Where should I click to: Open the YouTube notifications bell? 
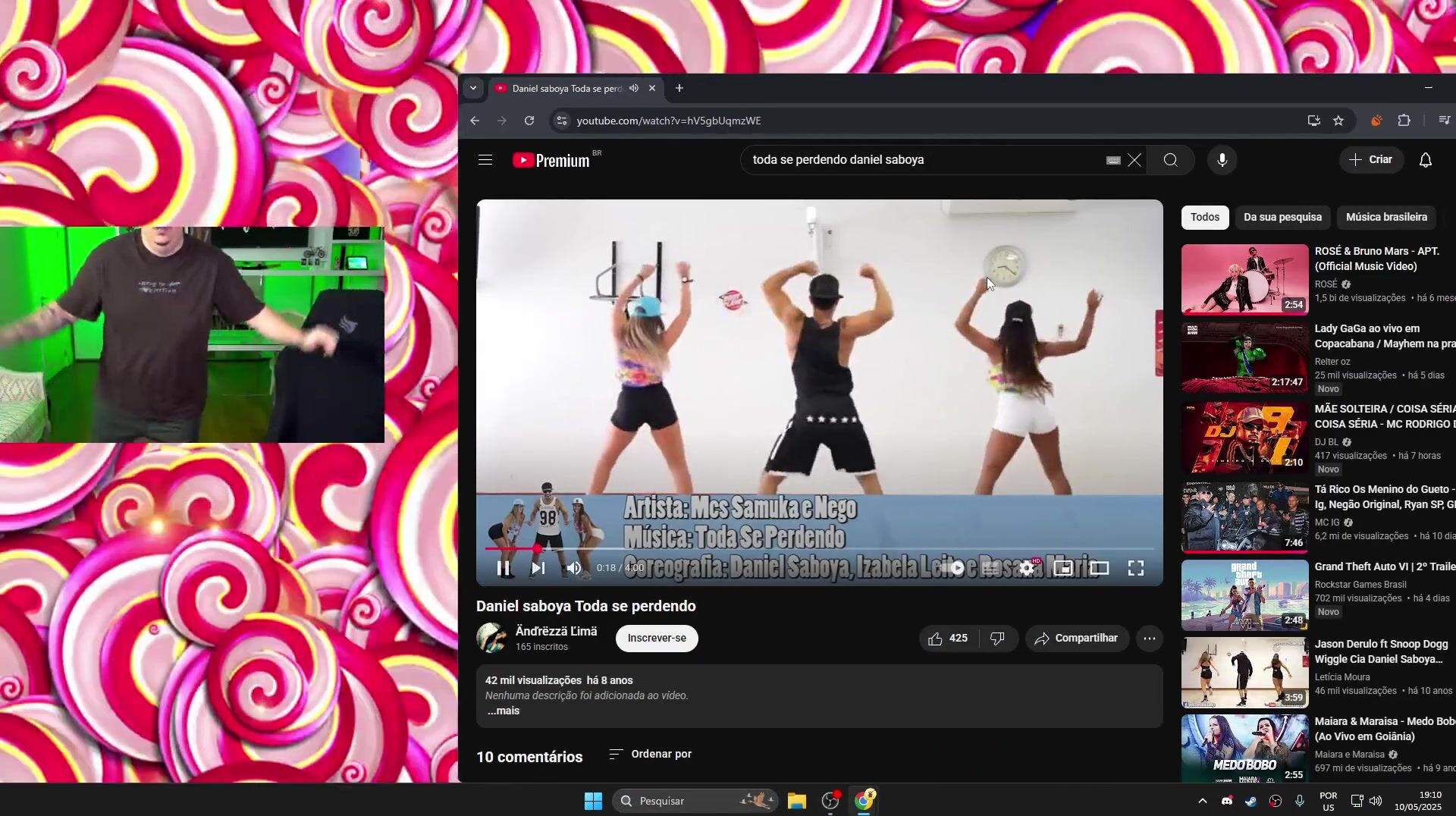[x=1426, y=160]
